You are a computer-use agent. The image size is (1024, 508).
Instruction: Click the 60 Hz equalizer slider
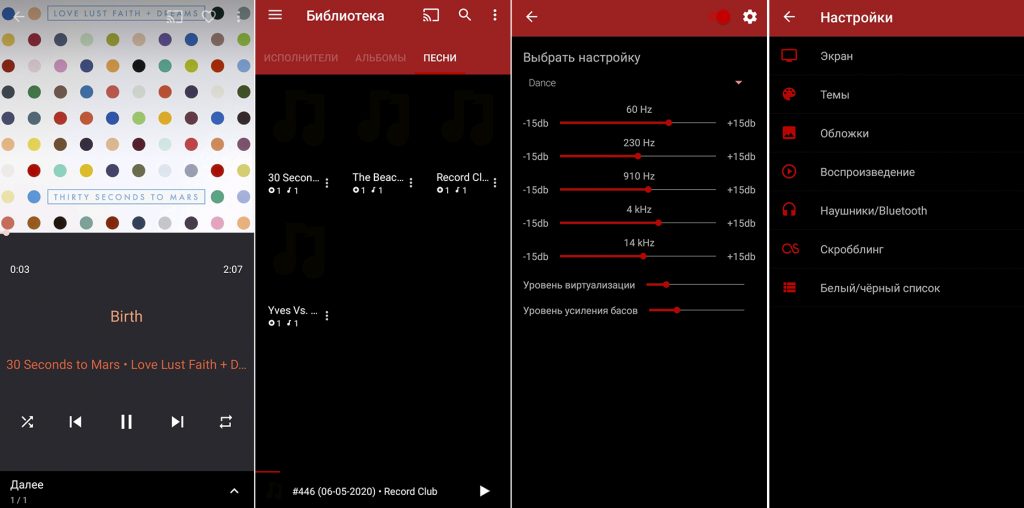[x=638, y=123]
